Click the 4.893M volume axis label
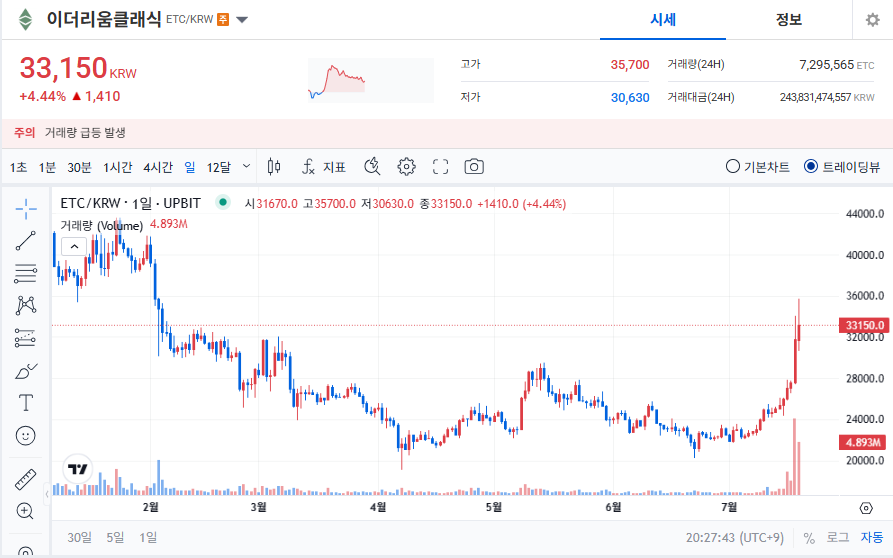The image size is (893, 558). click(862, 442)
